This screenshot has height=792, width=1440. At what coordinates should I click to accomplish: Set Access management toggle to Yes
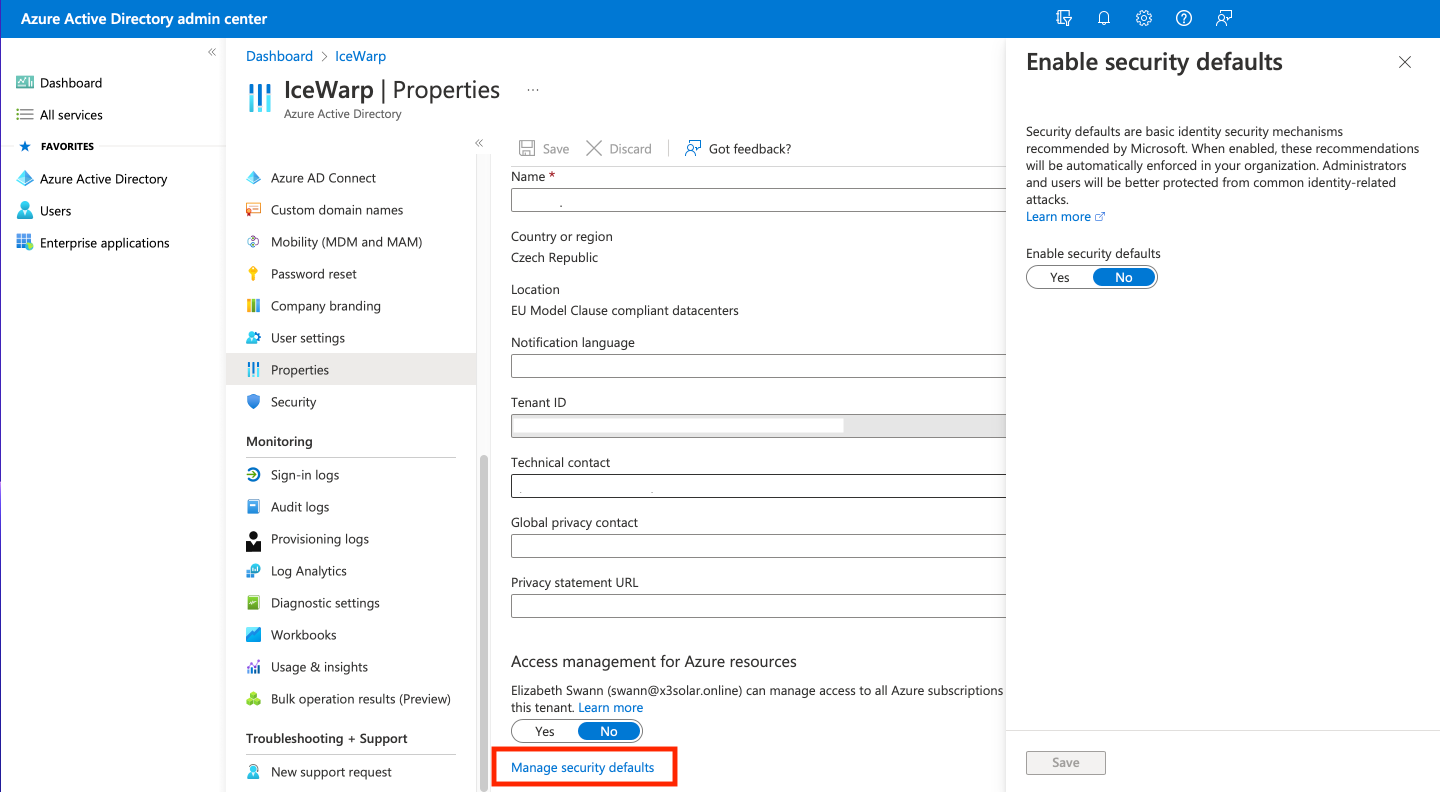pos(545,731)
